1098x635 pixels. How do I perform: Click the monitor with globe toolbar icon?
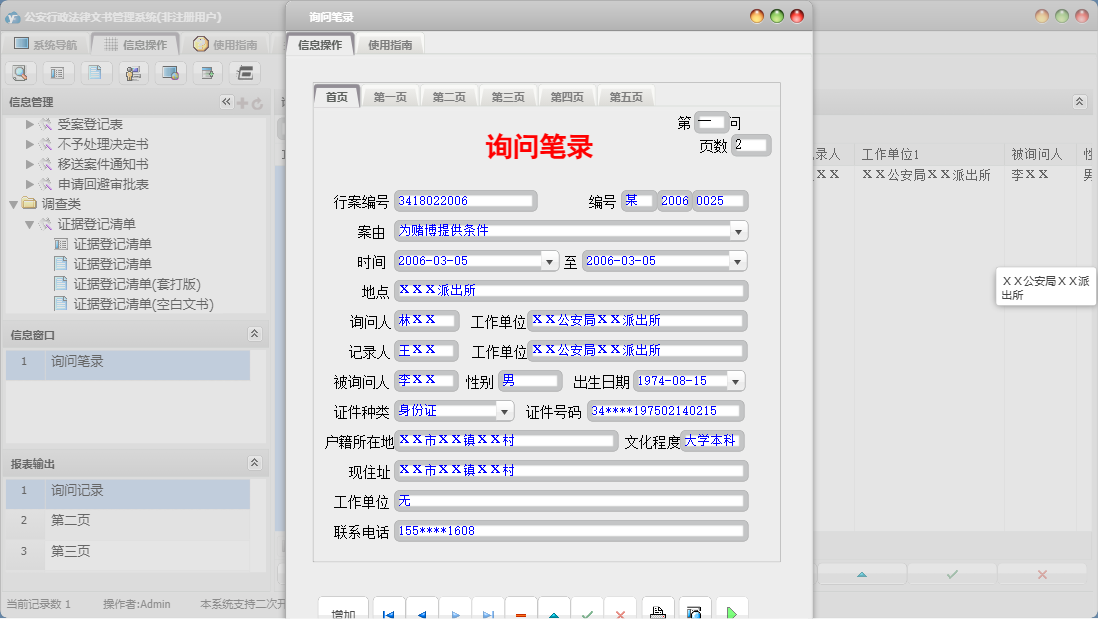[x=170, y=73]
